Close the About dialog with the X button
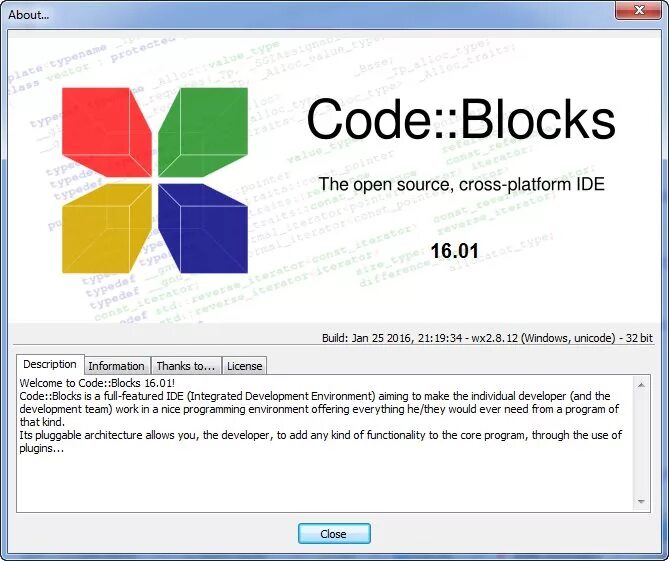669x561 pixels. click(x=638, y=10)
